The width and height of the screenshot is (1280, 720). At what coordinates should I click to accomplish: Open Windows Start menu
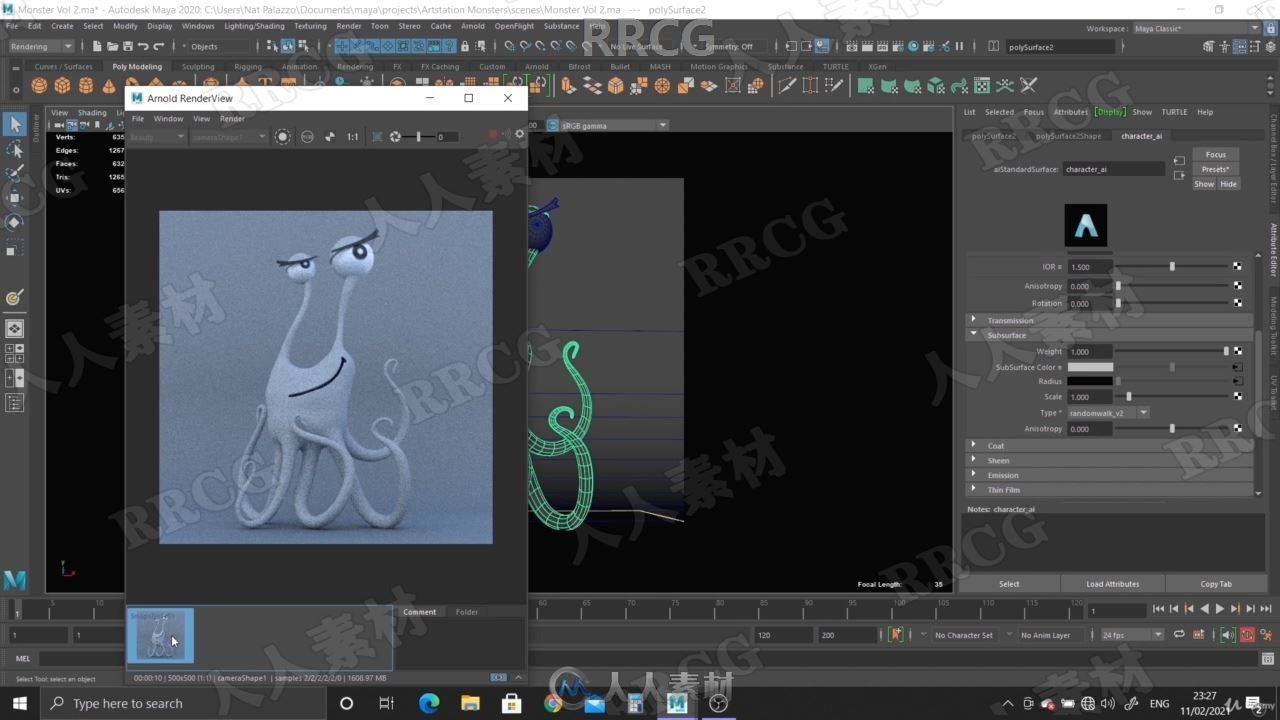tap(20, 703)
